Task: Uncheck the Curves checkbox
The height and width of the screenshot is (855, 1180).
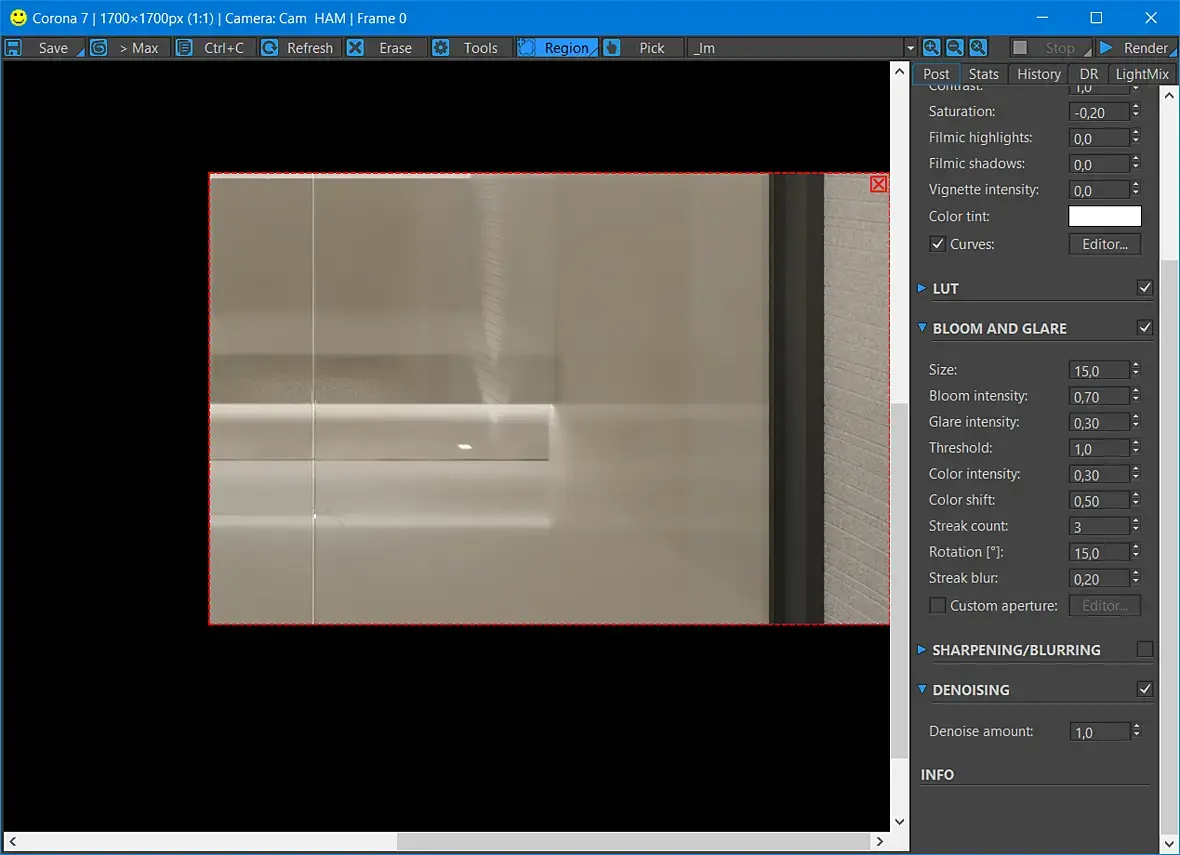Action: point(938,244)
